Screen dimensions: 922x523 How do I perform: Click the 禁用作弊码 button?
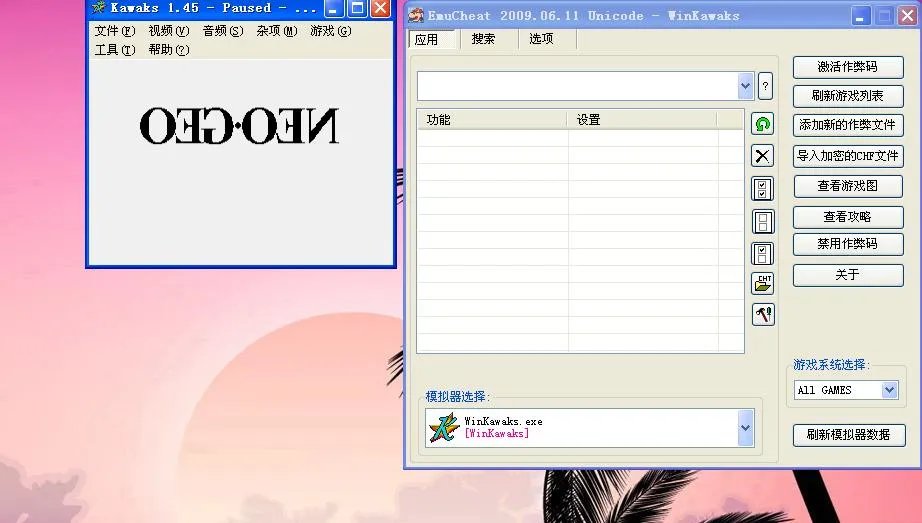(848, 244)
